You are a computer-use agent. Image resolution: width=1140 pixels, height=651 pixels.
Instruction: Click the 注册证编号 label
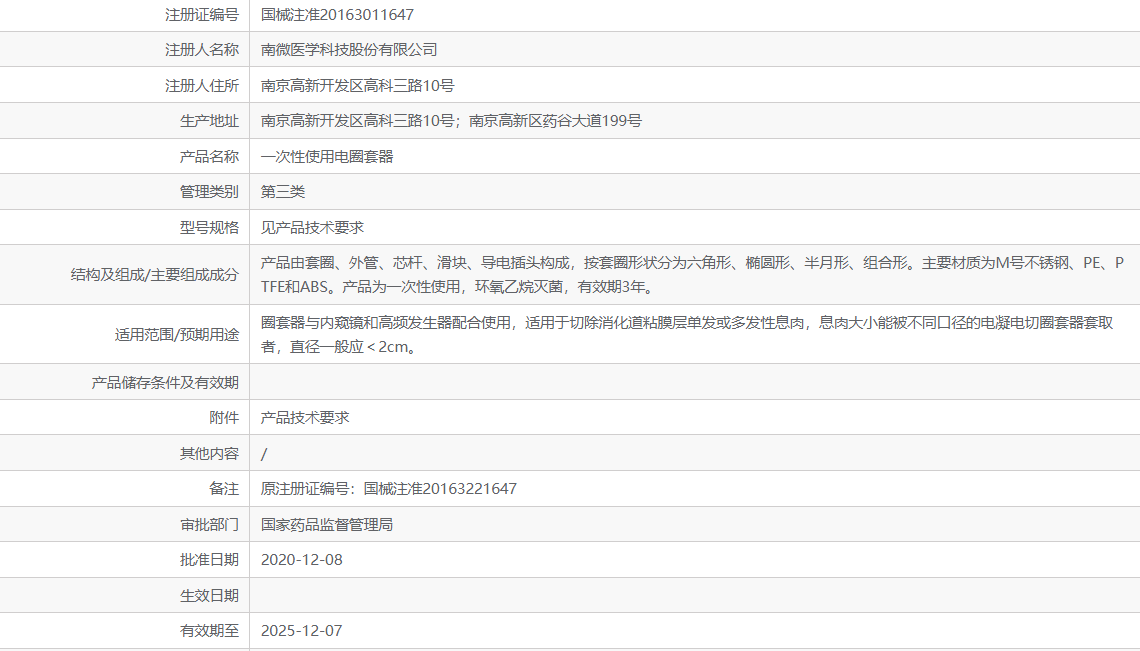(x=201, y=15)
